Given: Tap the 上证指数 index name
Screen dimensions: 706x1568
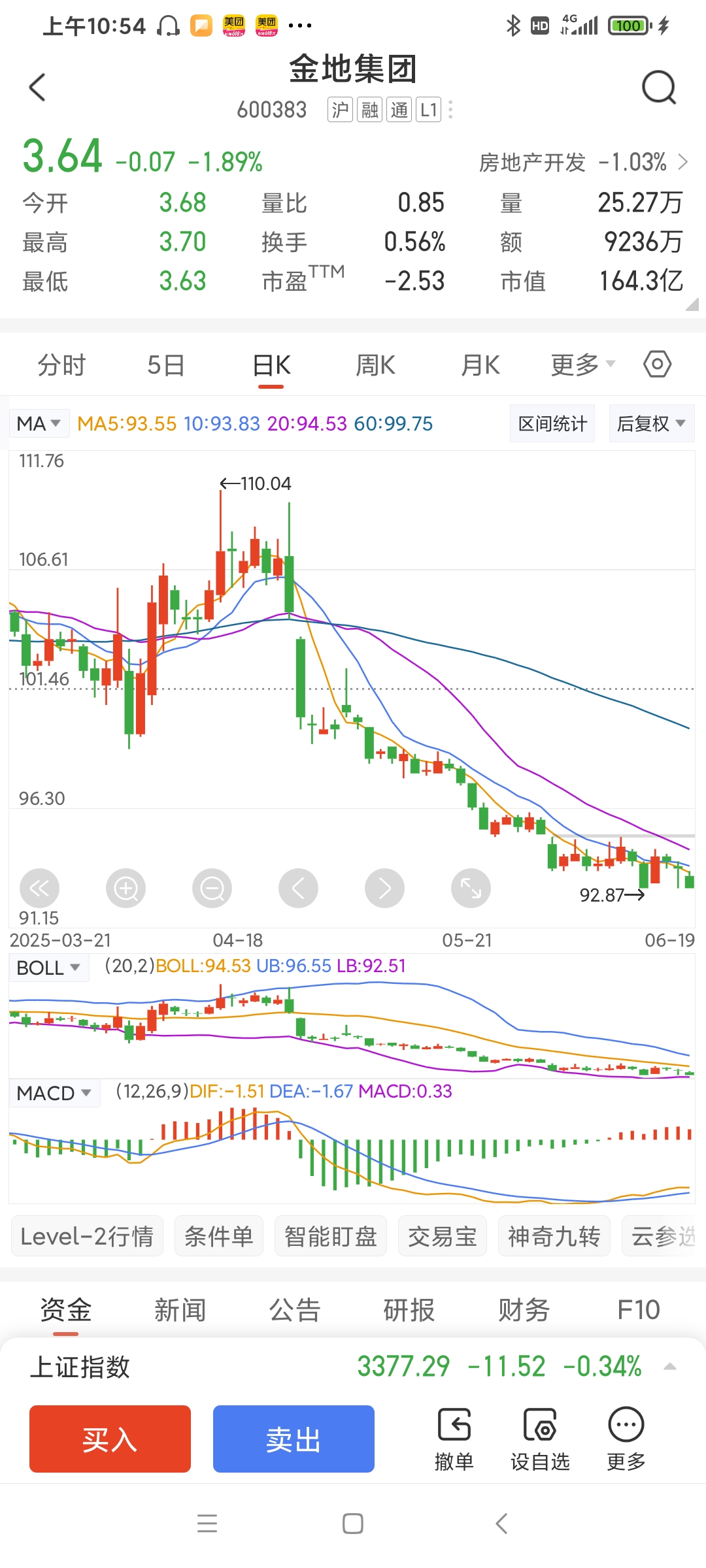Looking at the screenshot, I should point(80,1367).
